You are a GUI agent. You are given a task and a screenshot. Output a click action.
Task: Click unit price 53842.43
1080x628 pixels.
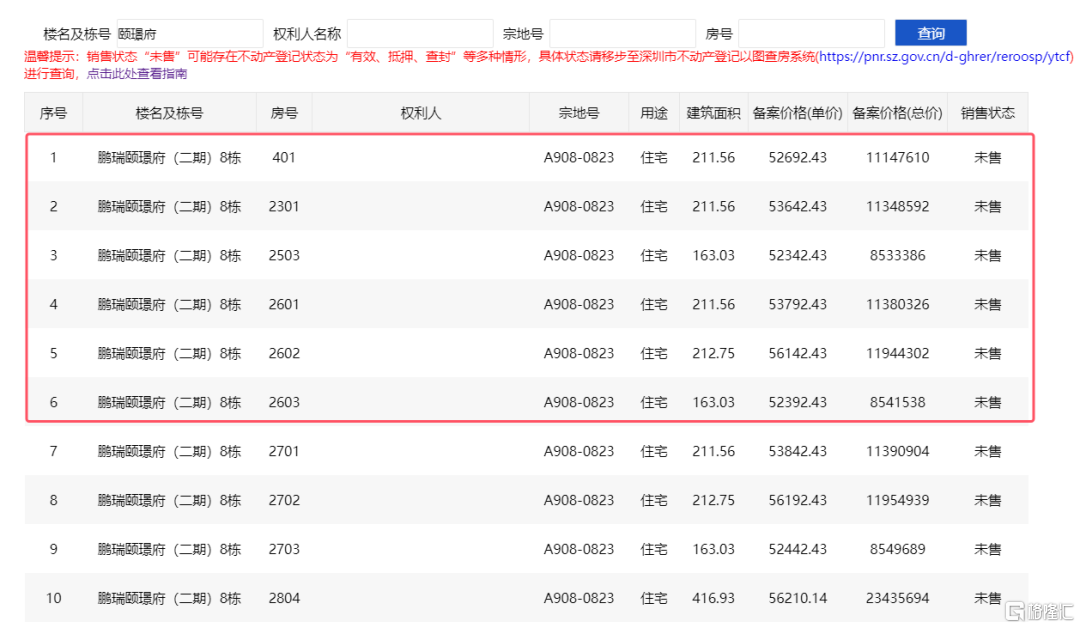(x=798, y=451)
